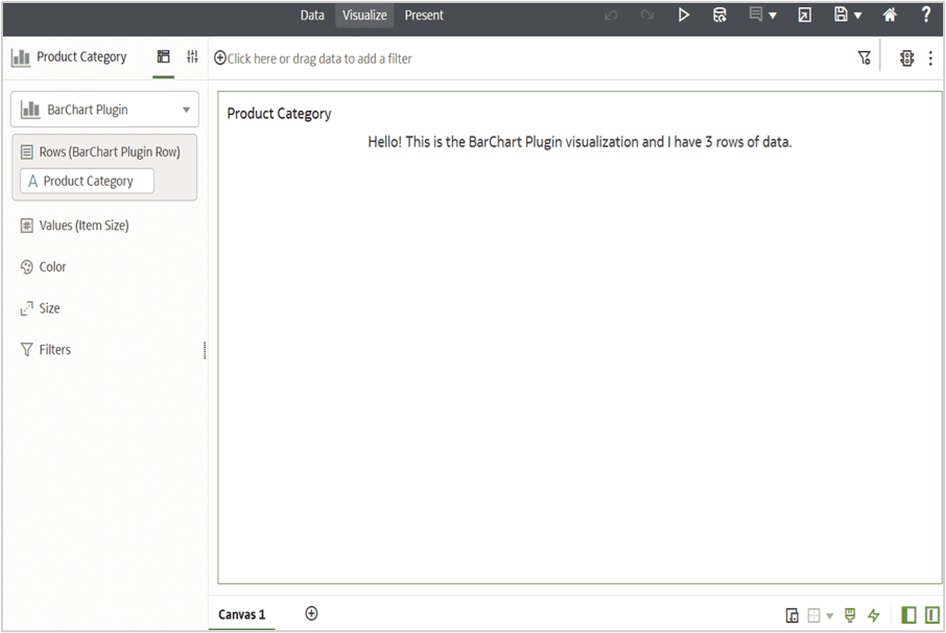Screen dimensions: 946x633
Task: Click the filter bar prompt text
Action: coord(320,59)
